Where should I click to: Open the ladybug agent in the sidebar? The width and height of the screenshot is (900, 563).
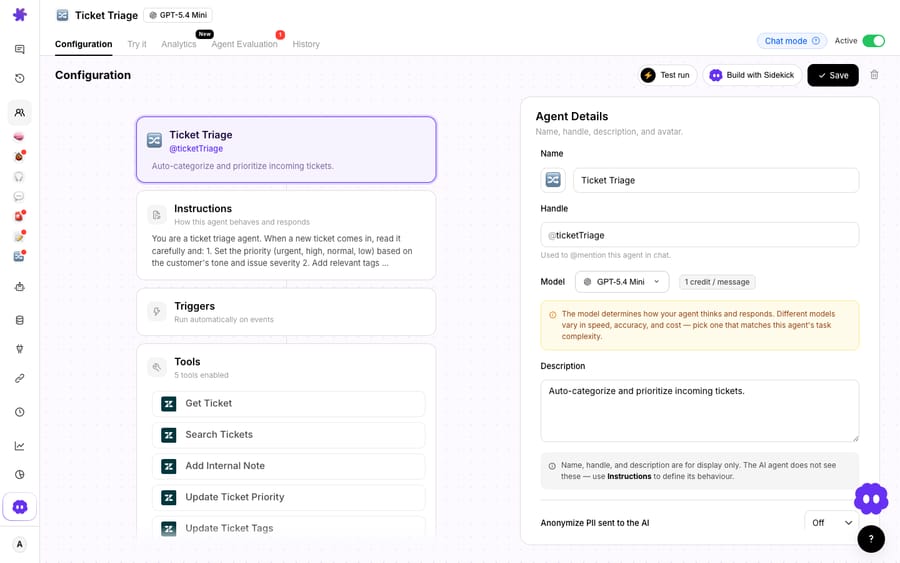tap(19, 156)
